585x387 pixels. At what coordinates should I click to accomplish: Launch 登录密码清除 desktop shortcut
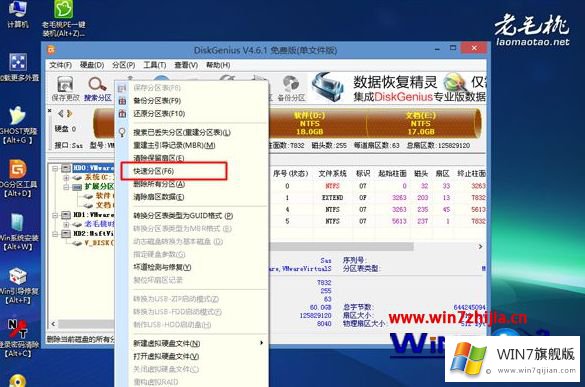[18, 338]
